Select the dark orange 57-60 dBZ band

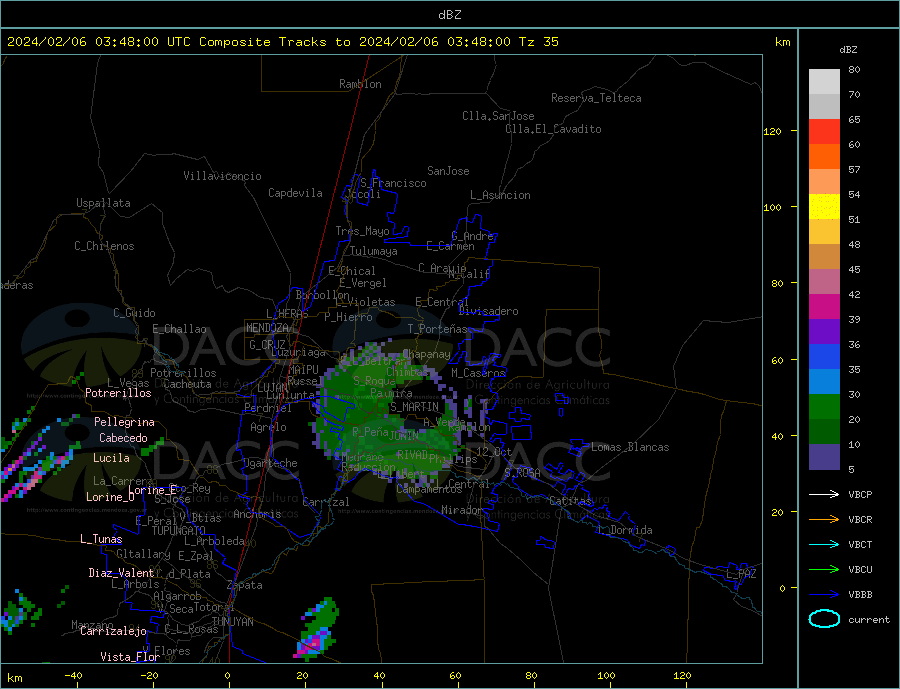pyautogui.click(x=824, y=157)
